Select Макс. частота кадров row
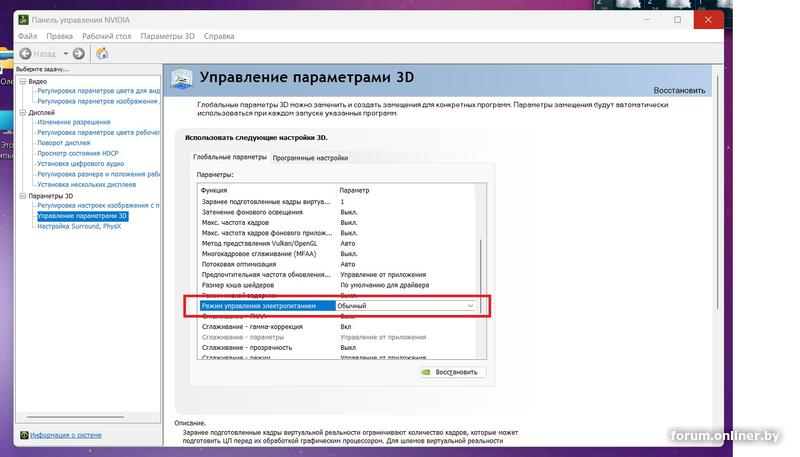 click(x=337, y=222)
